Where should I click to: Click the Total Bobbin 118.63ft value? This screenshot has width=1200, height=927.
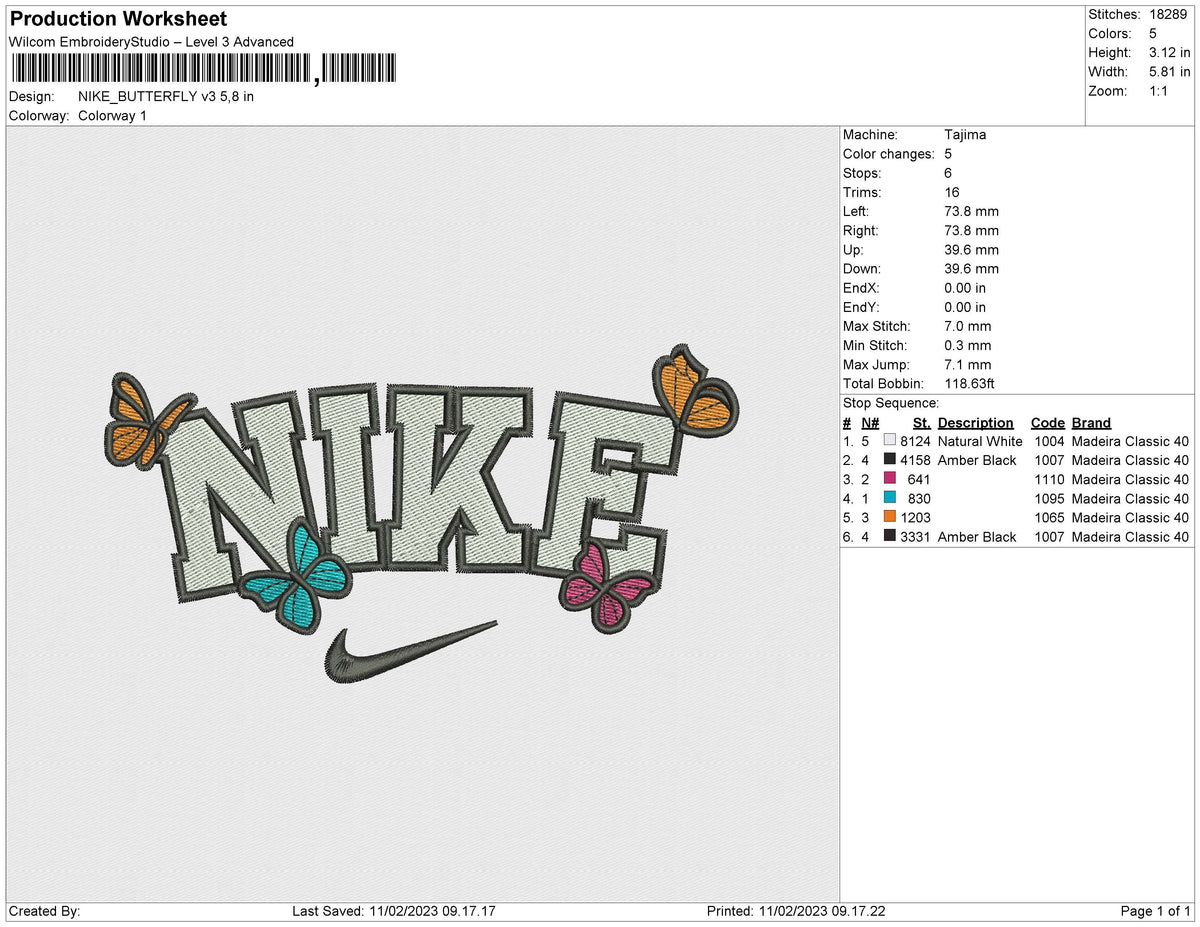coord(969,383)
